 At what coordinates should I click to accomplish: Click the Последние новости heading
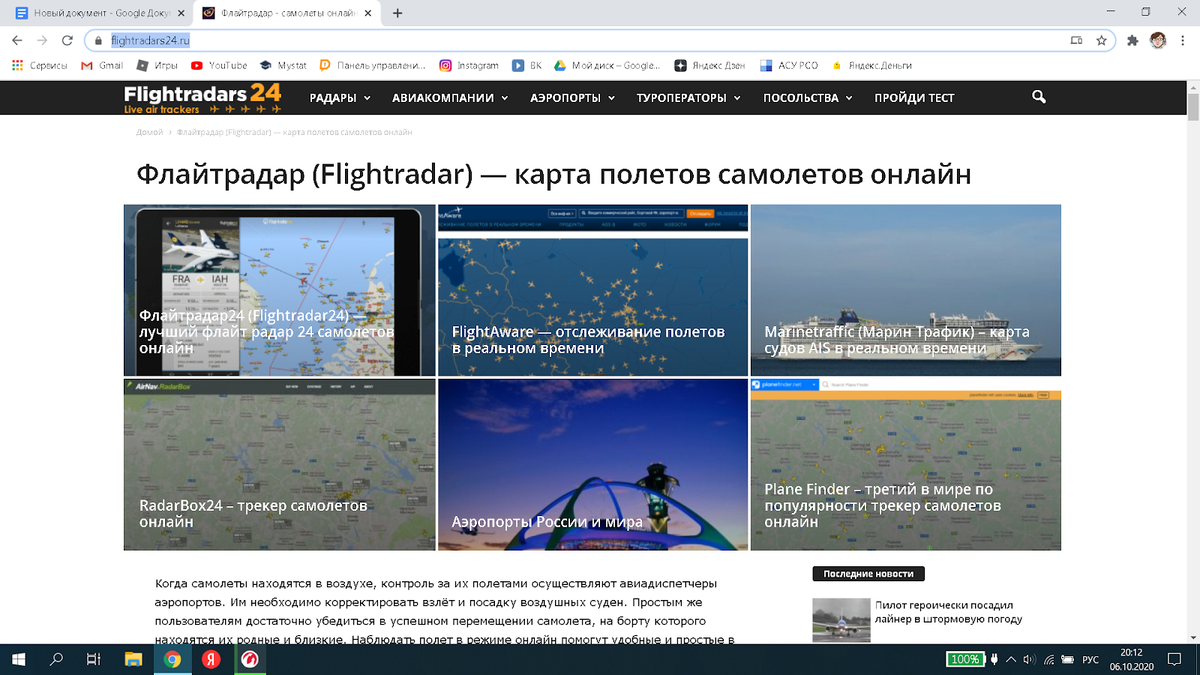coord(869,574)
